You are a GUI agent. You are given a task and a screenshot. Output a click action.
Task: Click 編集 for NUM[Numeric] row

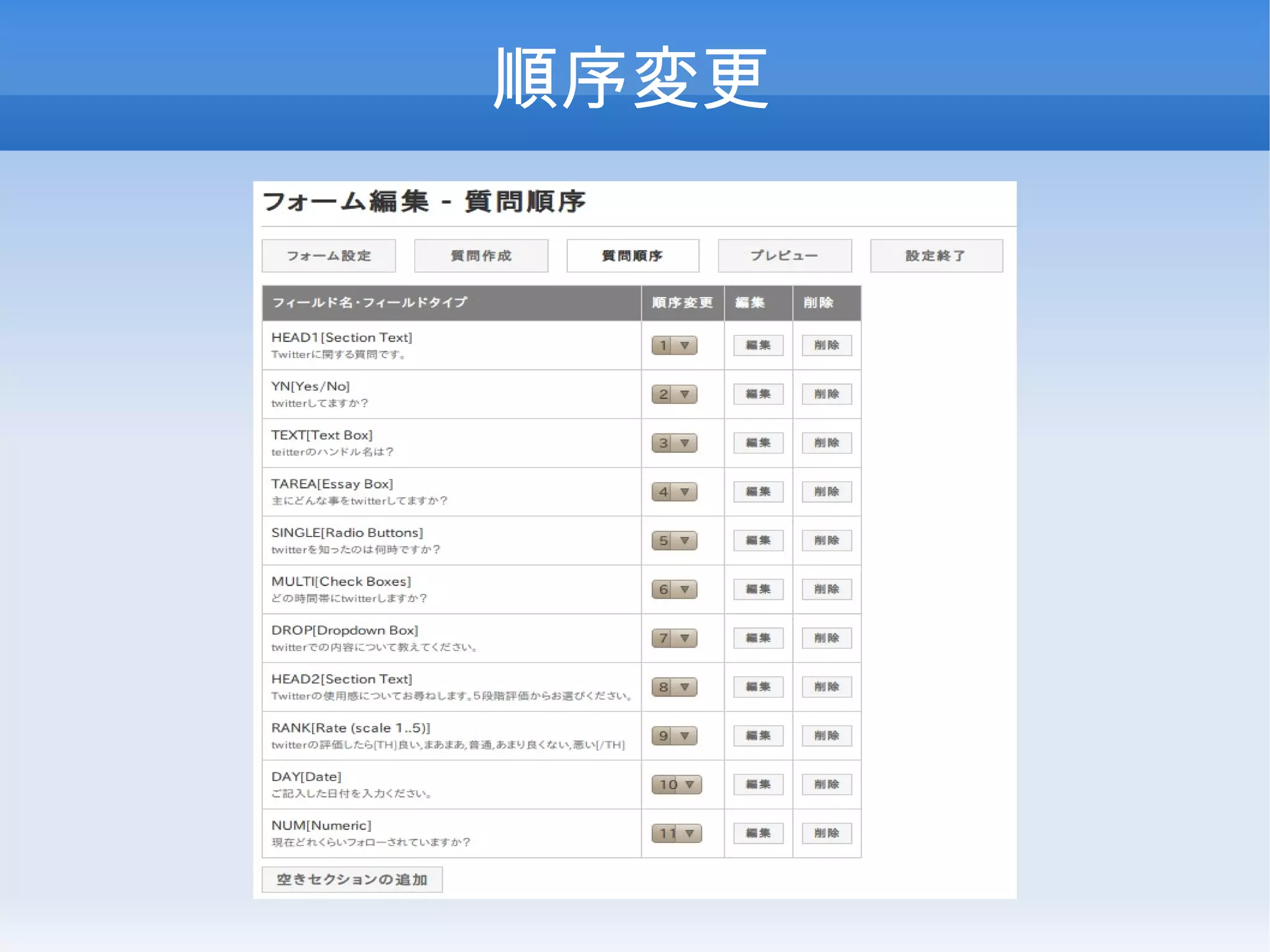pos(758,834)
